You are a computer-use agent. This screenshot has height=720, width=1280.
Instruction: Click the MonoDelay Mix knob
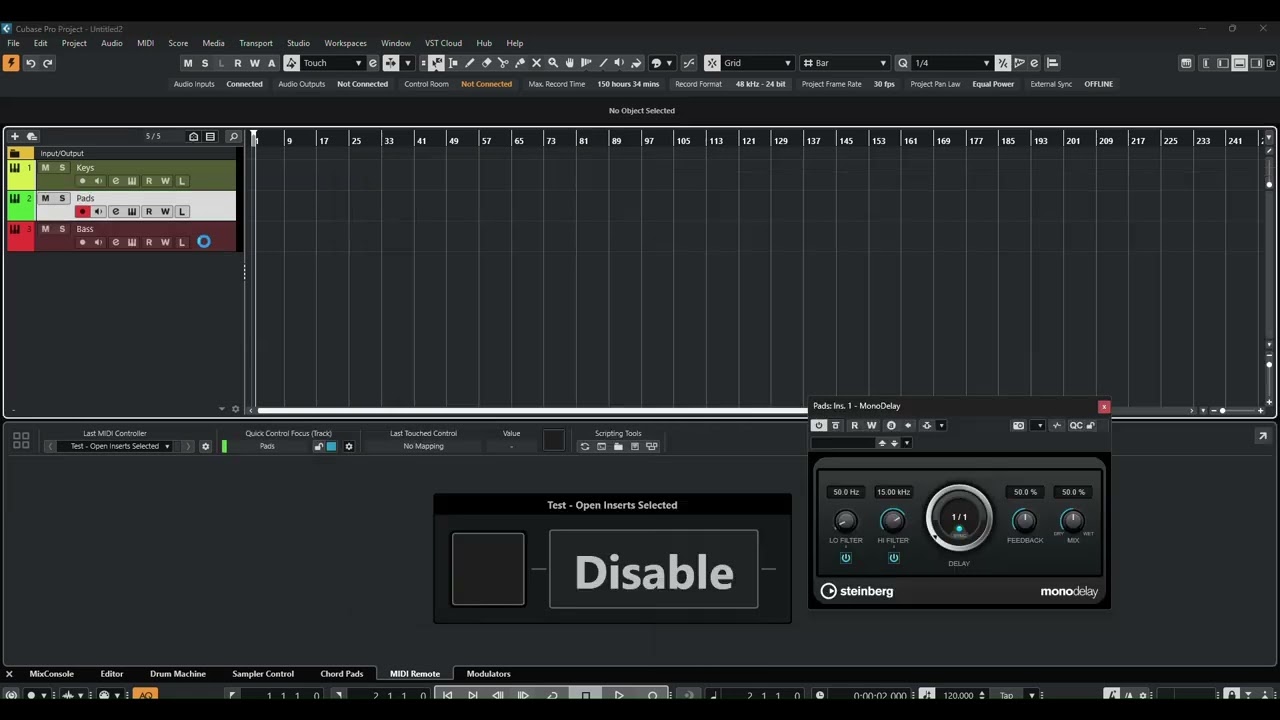click(x=1072, y=520)
